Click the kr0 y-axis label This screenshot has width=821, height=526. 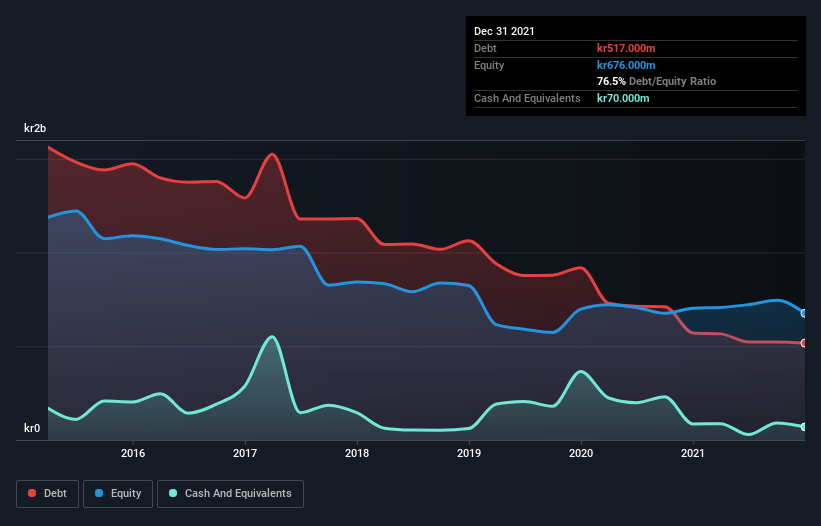point(32,428)
